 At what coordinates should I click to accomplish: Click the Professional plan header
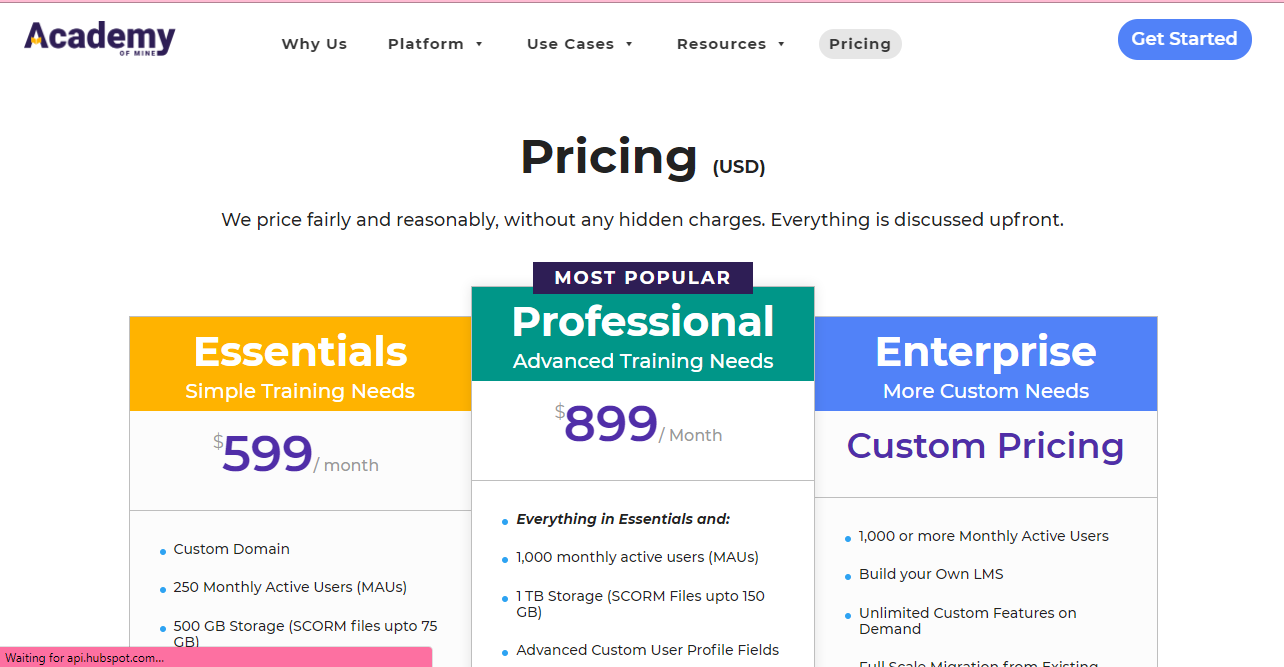pos(643,334)
